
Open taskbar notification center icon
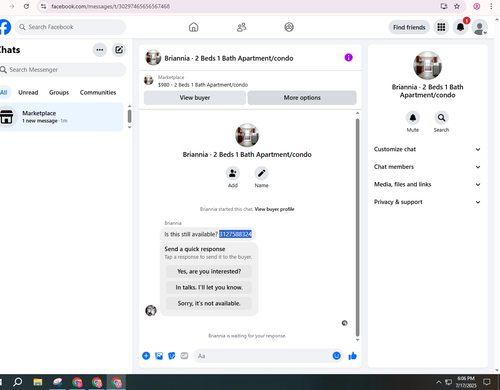coord(487,382)
